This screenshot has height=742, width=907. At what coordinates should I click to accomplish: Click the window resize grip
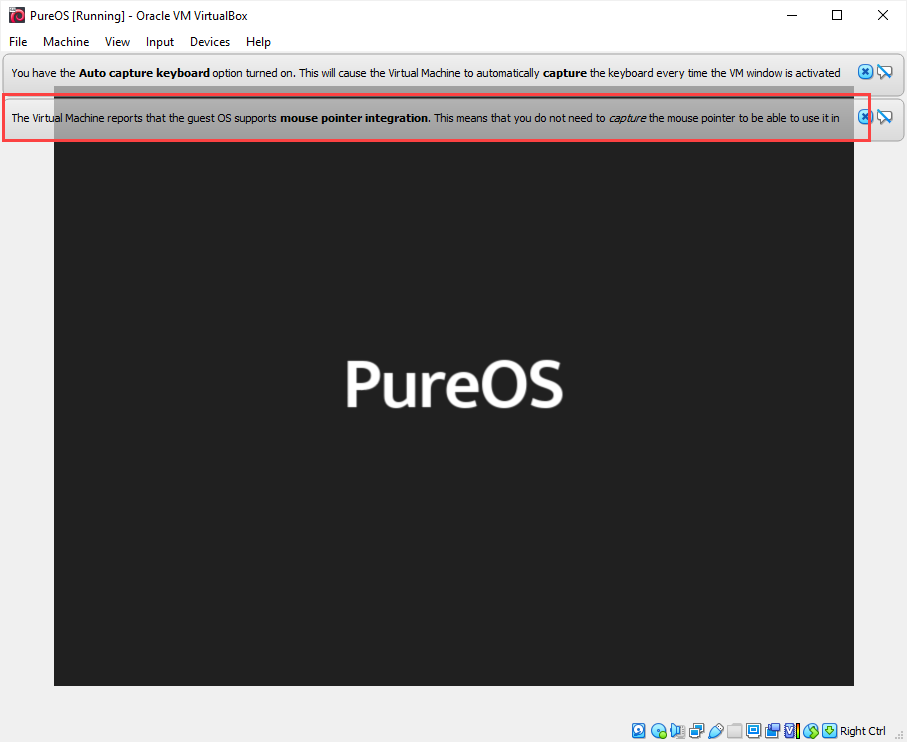tap(899, 734)
